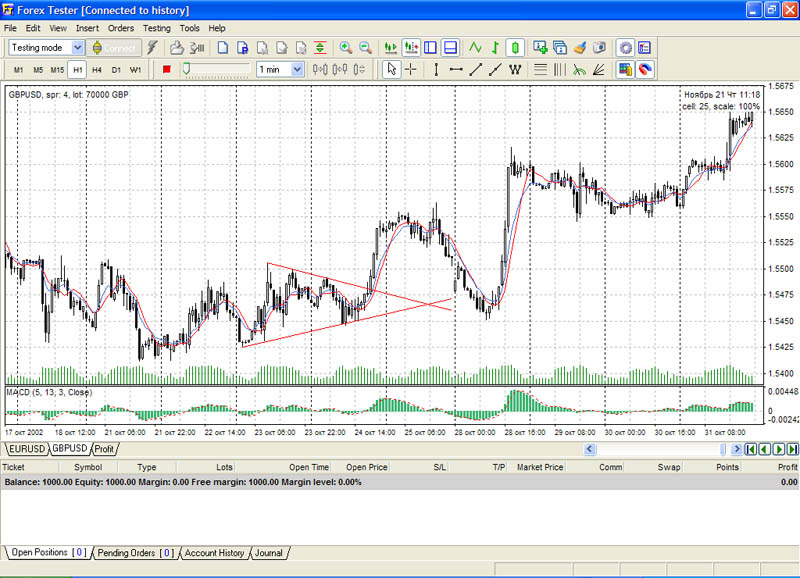800x578 pixels.
Task: Select the horizontal line tool
Action: click(x=456, y=69)
